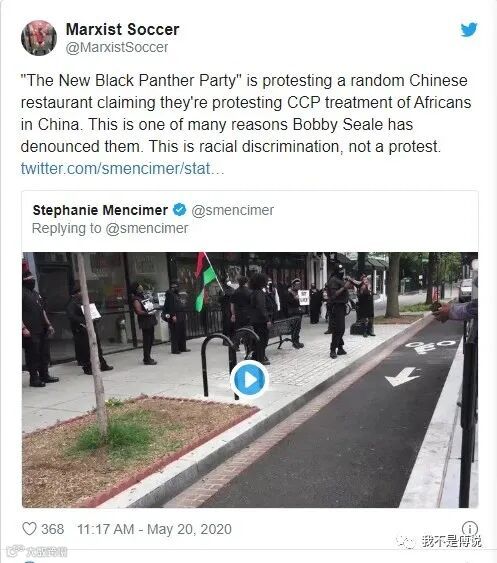Click the quoted tweet card header
The width and height of the screenshot is (497, 563).
click(250, 219)
